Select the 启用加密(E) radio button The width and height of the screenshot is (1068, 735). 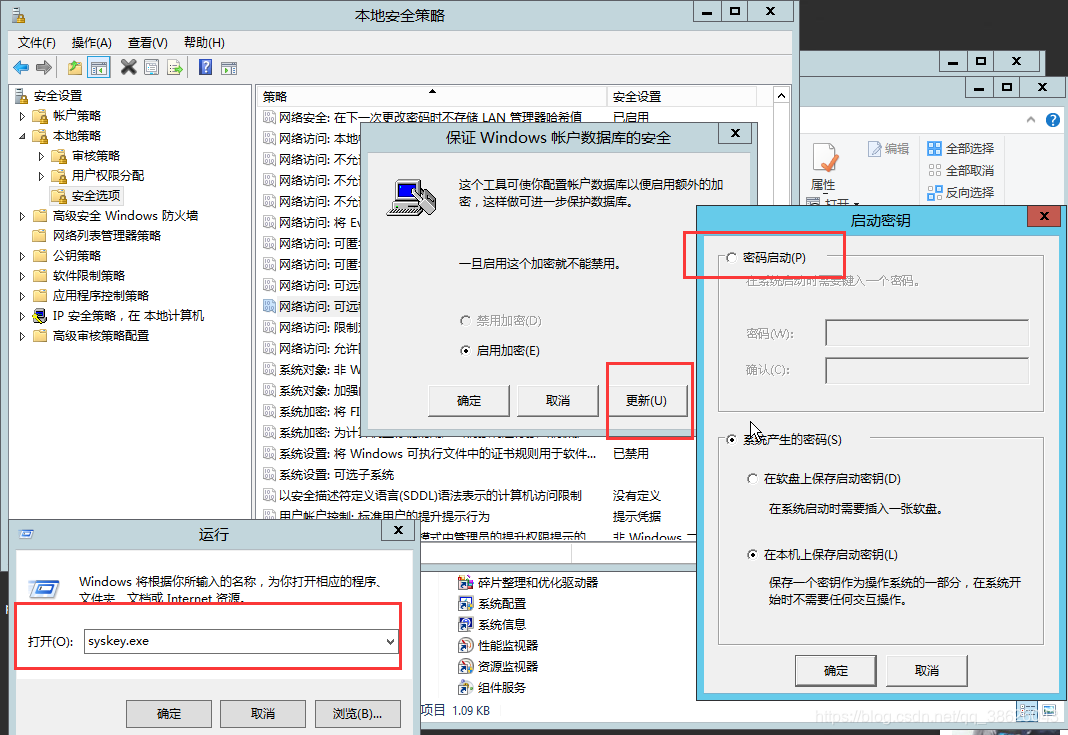[465, 350]
